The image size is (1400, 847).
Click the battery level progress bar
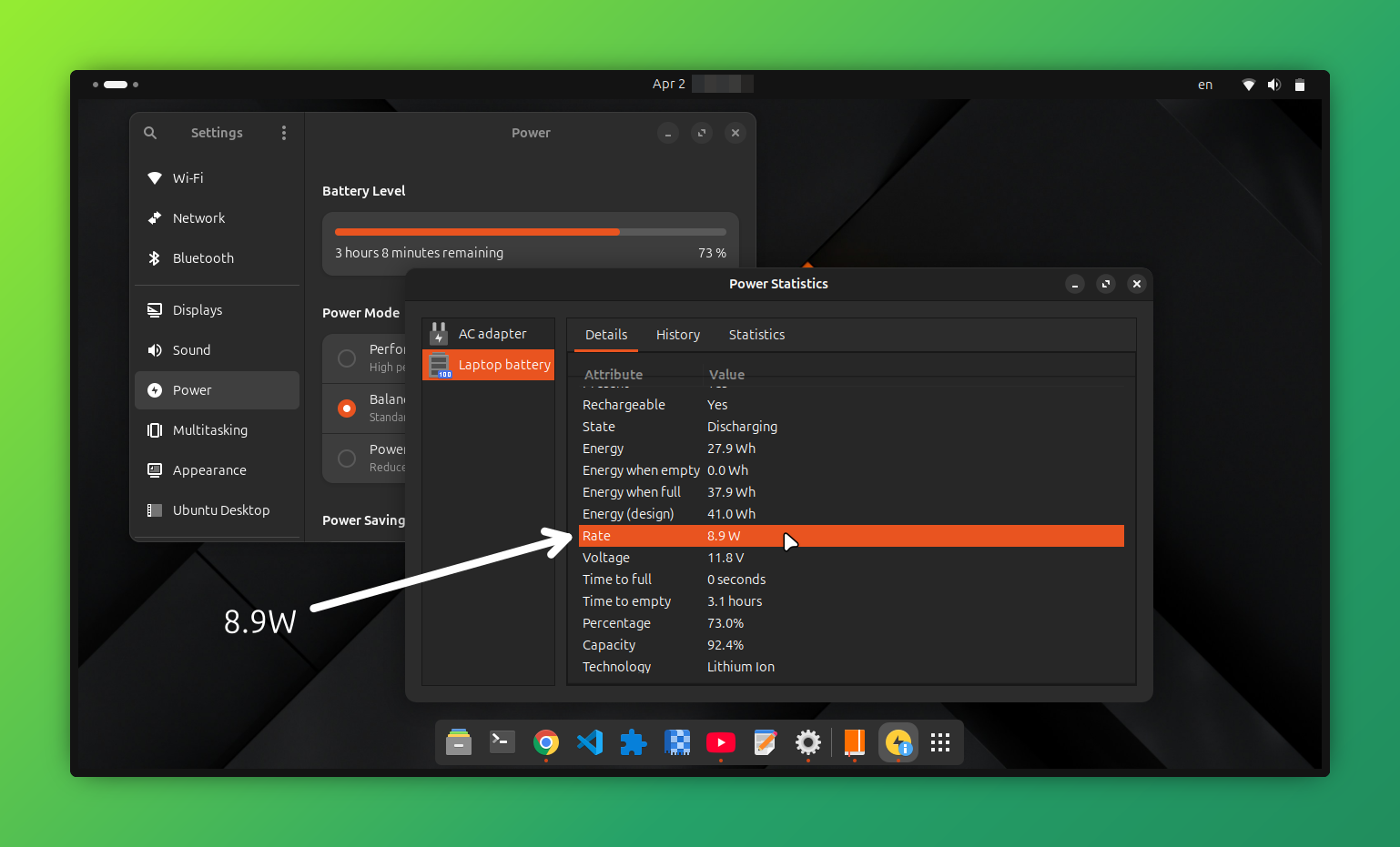coord(530,232)
